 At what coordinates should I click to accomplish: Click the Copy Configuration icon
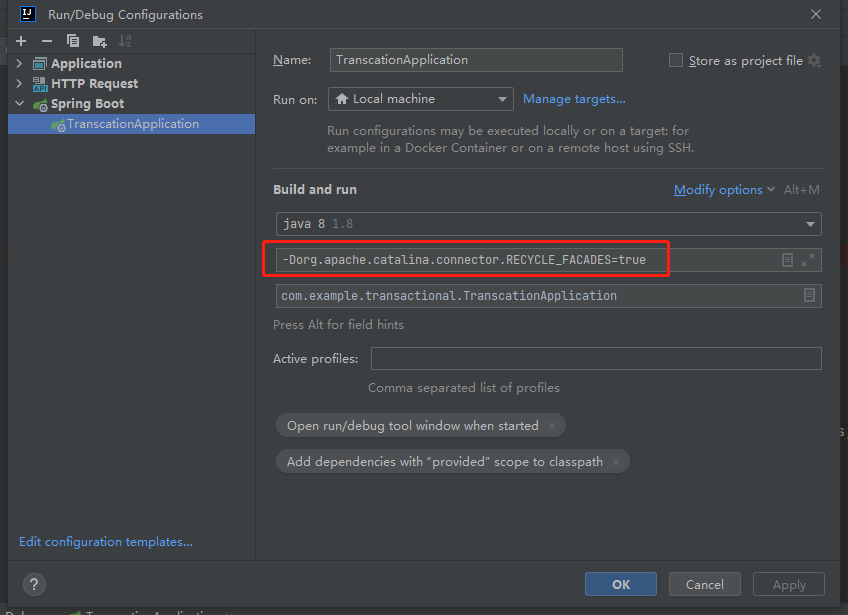(73, 41)
